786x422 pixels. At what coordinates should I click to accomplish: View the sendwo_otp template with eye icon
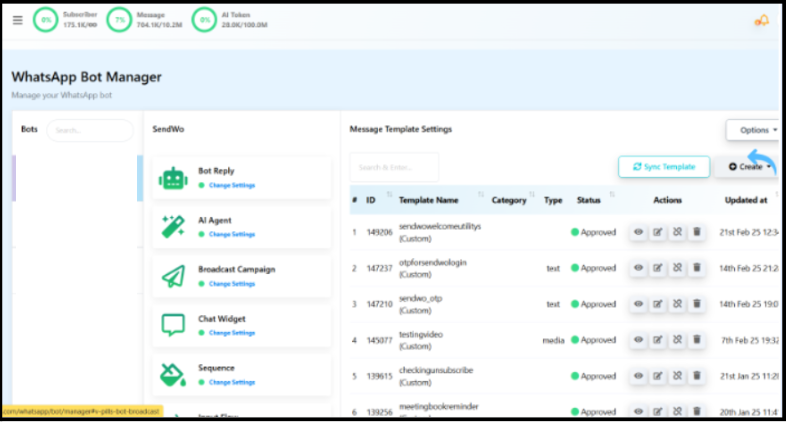click(638, 304)
